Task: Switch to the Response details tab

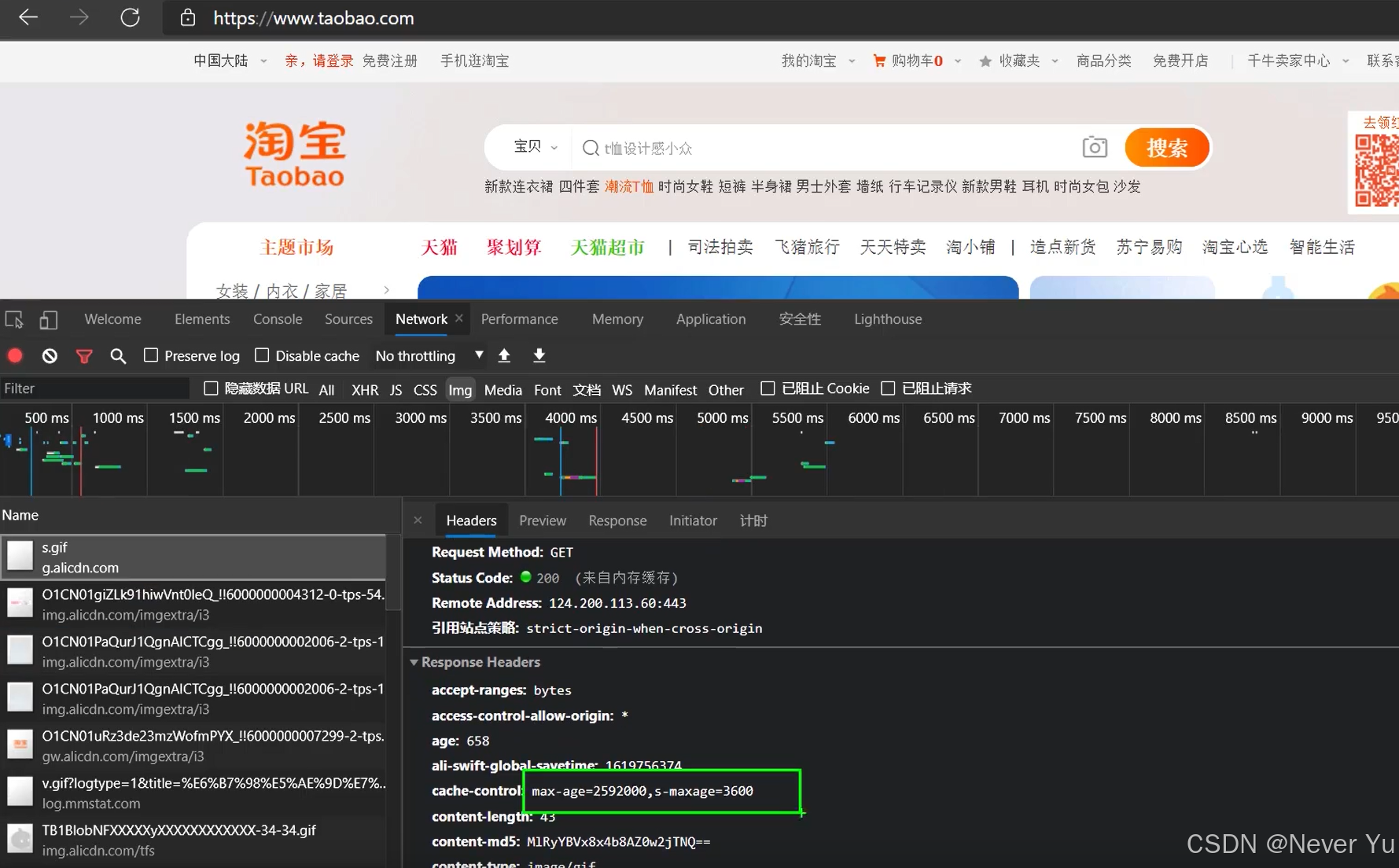Action: click(617, 520)
